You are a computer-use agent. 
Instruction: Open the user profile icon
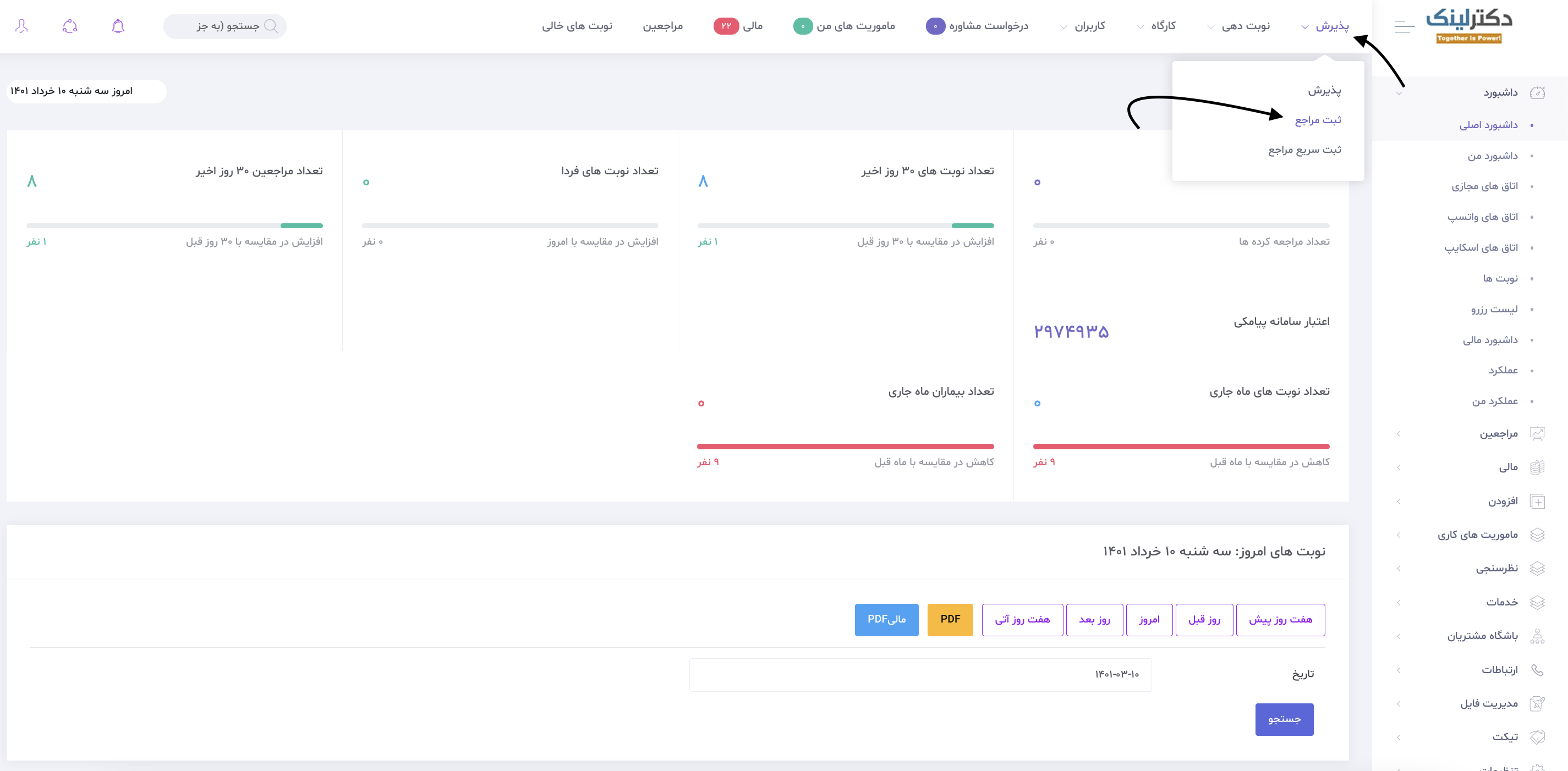click(x=21, y=26)
